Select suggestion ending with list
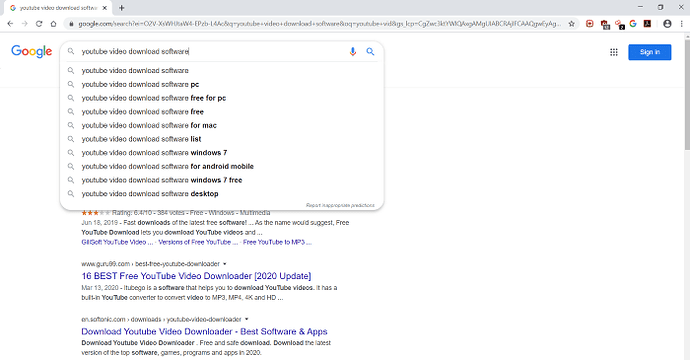The height and width of the screenshot is (360, 690). 222,139
